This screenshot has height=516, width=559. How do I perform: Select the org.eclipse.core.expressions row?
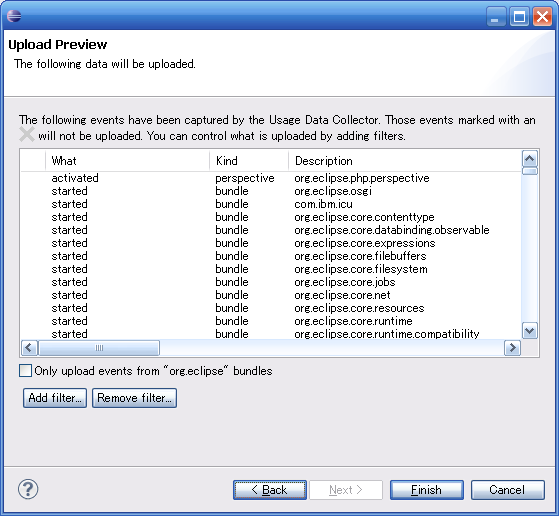click(x=271, y=243)
